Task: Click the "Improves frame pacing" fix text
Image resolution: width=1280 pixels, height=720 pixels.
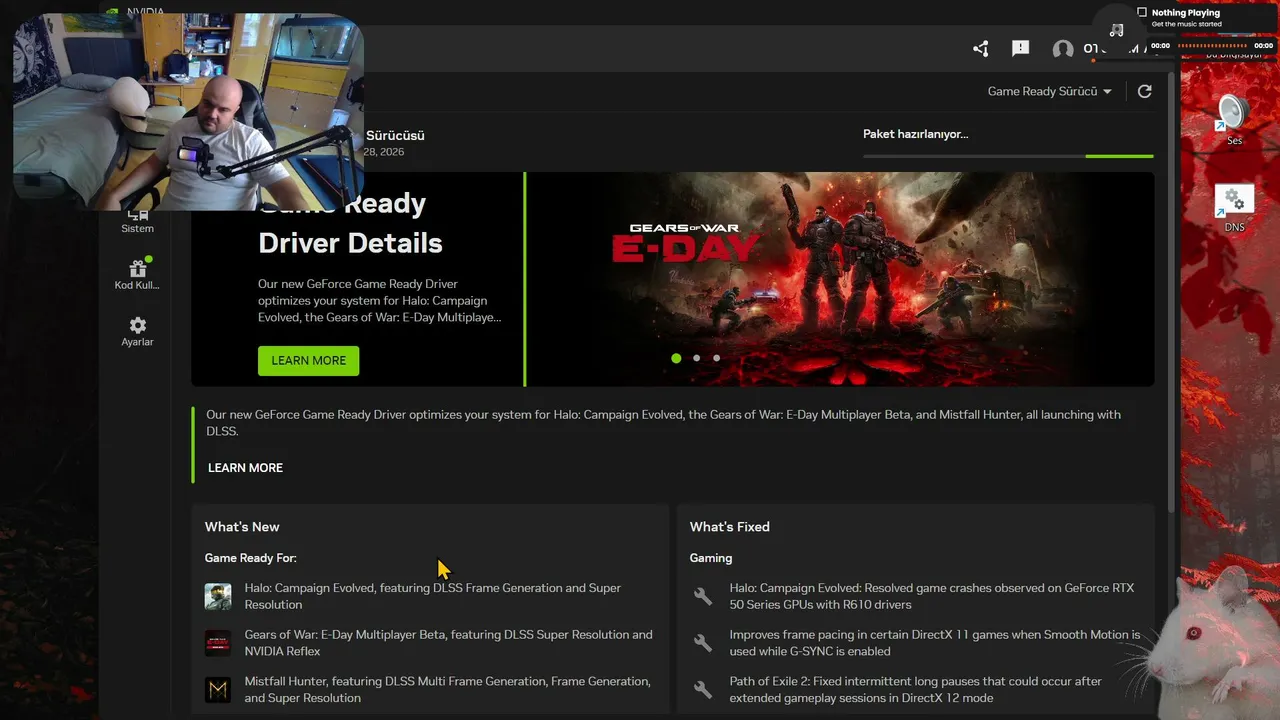Action: coord(935,643)
